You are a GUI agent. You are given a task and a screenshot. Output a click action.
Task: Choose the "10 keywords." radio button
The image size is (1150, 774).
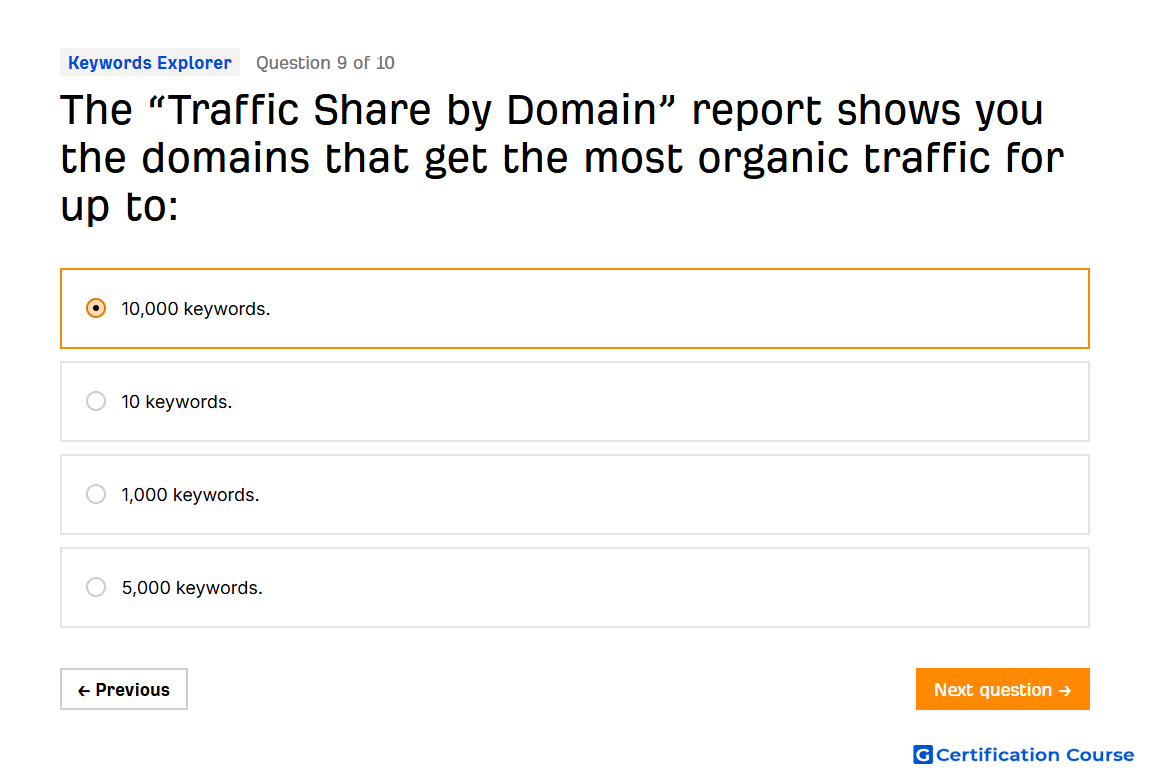click(95, 401)
